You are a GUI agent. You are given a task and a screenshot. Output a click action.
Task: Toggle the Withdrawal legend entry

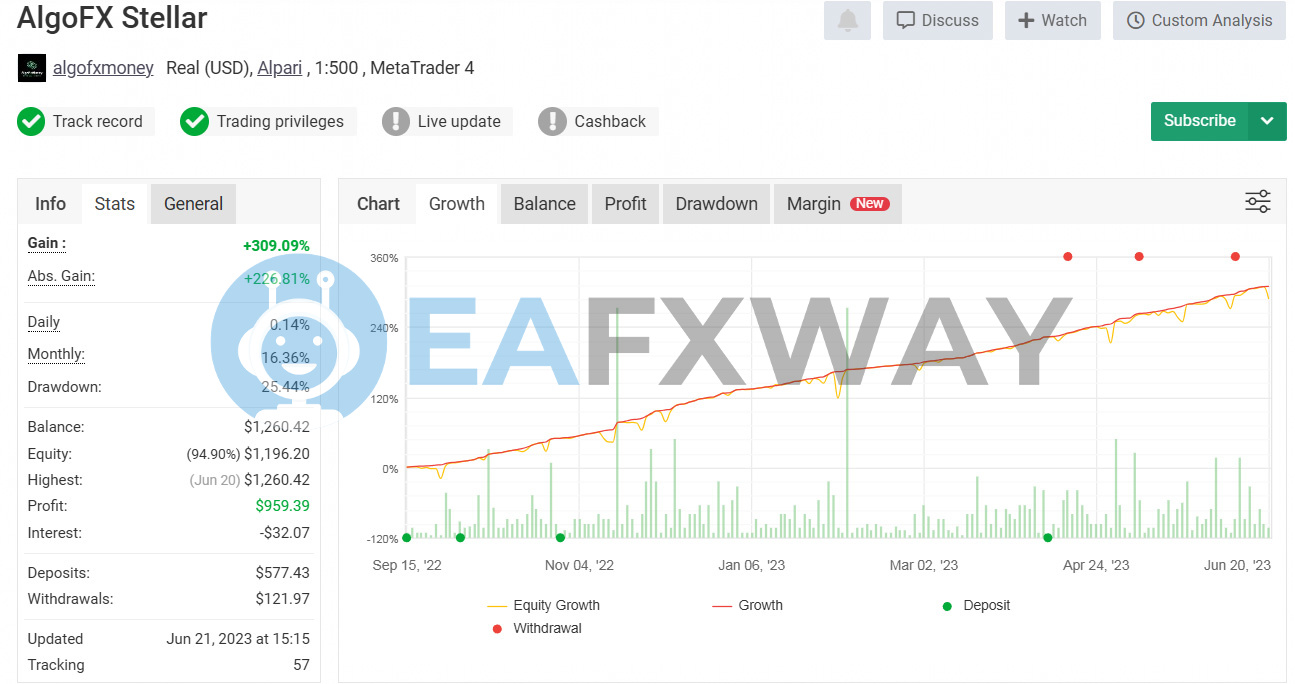pyautogui.click(x=537, y=629)
